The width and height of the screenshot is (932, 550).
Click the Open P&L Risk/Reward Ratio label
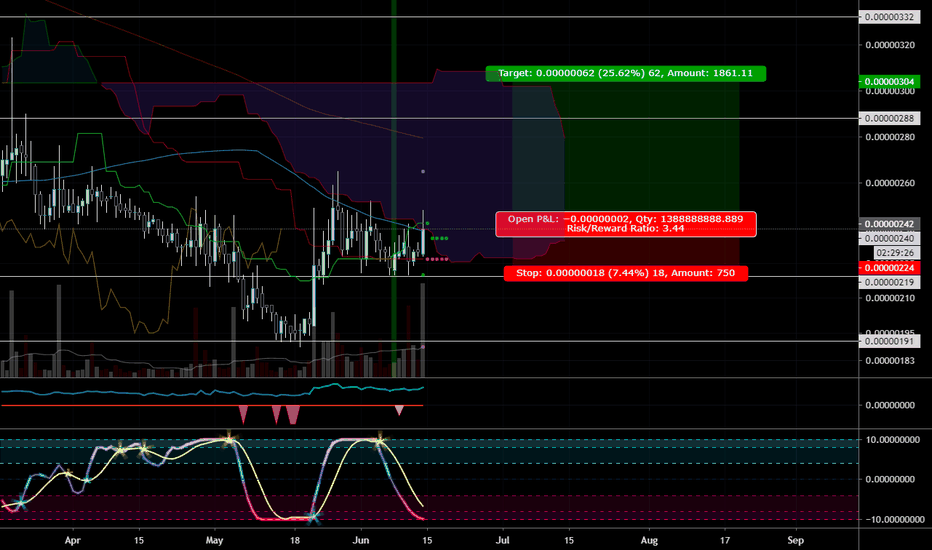(625, 224)
